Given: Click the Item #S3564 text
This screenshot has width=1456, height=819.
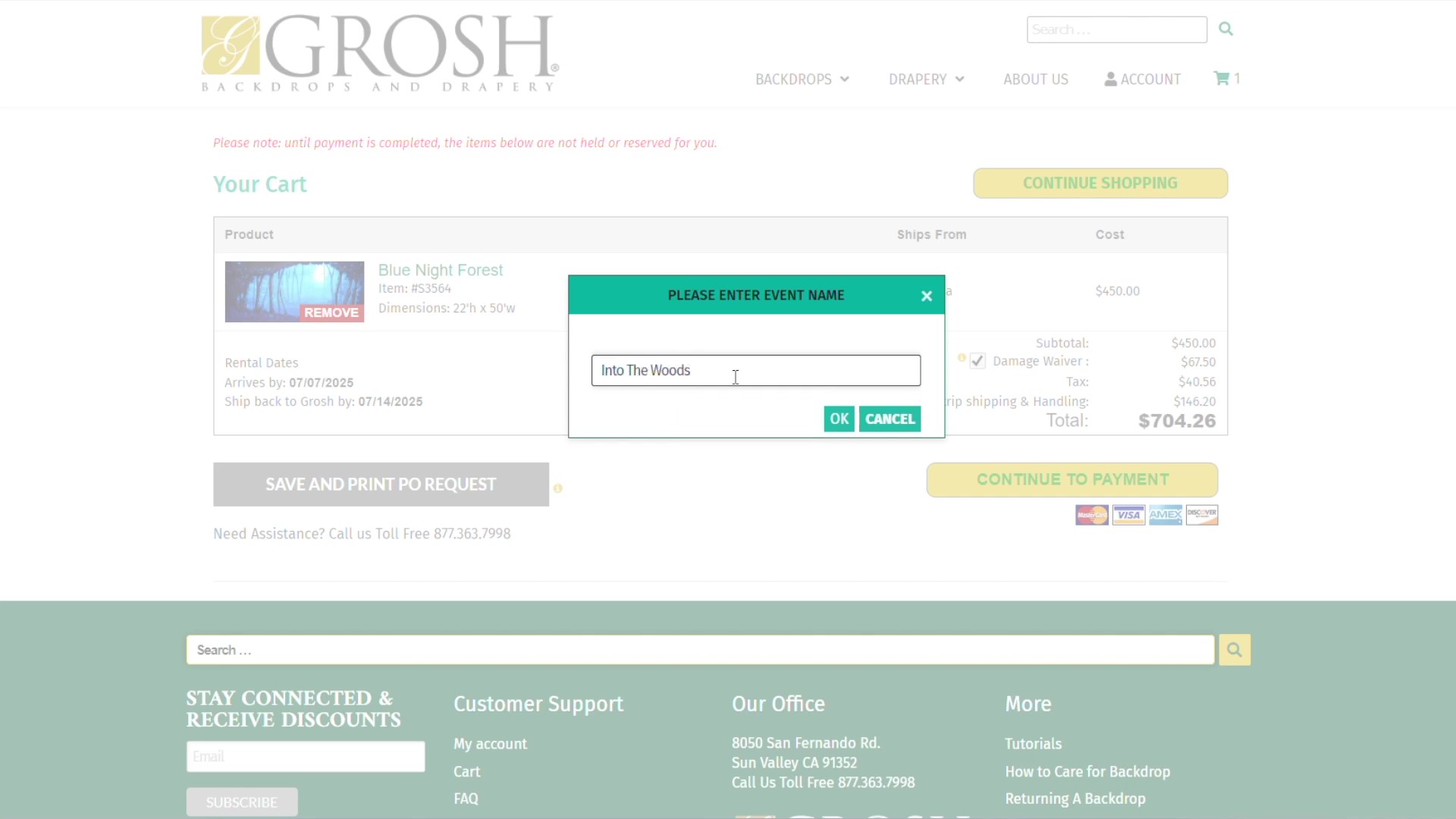Looking at the screenshot, I should [x=415, y=289].
